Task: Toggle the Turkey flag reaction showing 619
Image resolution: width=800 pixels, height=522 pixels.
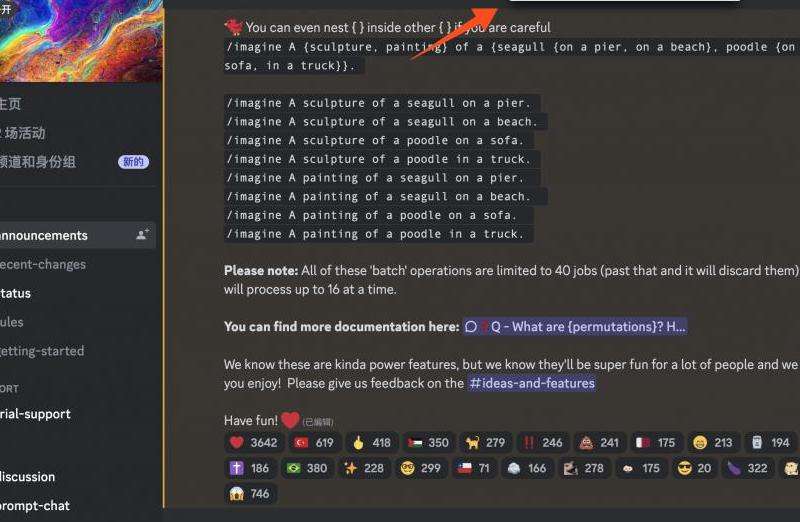Action: [x=314, y=442]
